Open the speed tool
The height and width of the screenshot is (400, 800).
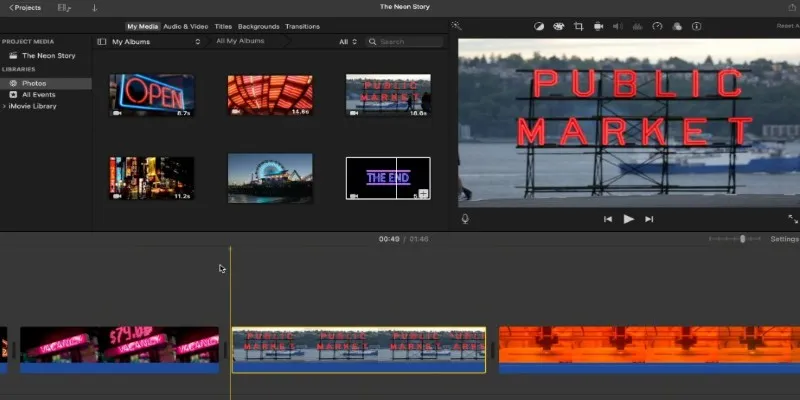657,27
